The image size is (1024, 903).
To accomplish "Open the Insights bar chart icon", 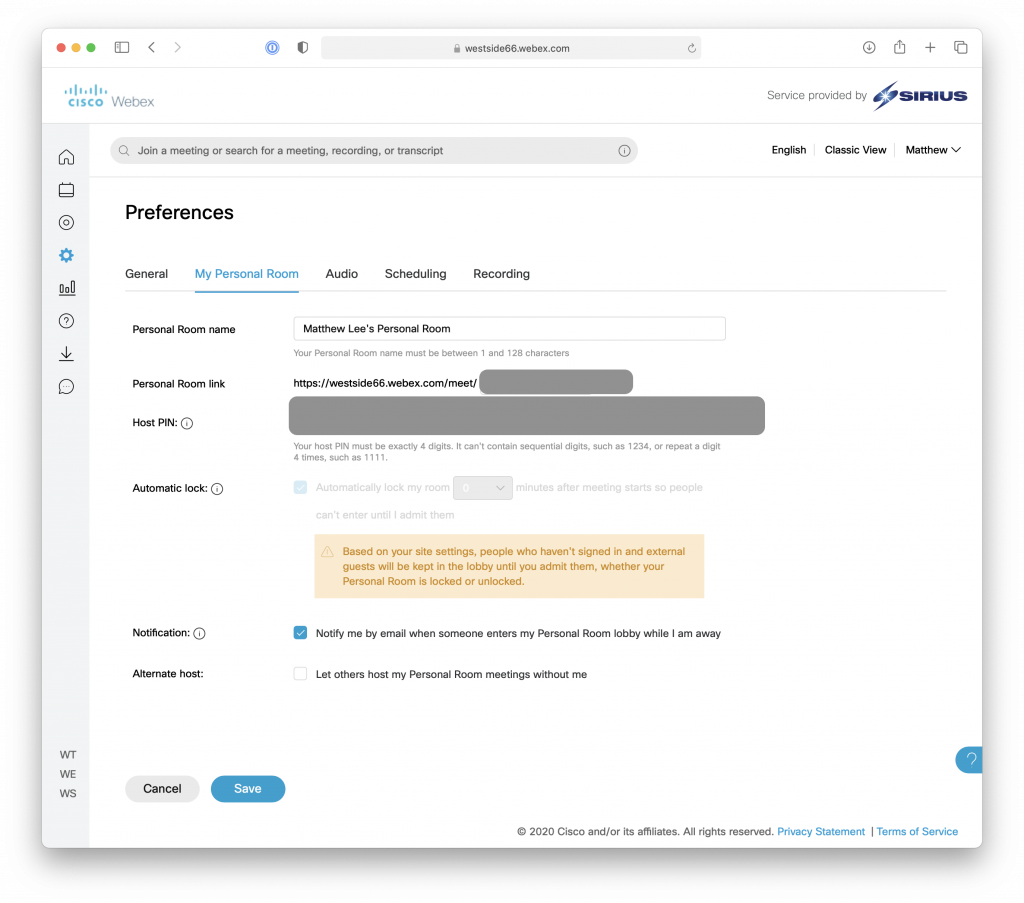I will pyautogui.click(x=67, y=288).
